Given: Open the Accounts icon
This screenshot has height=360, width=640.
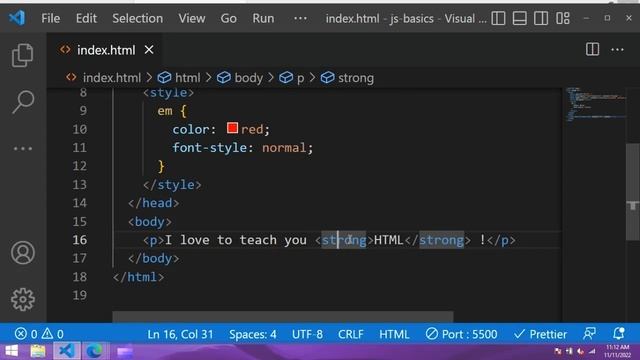Looking at the screenshot, I should tap(23, 253).
